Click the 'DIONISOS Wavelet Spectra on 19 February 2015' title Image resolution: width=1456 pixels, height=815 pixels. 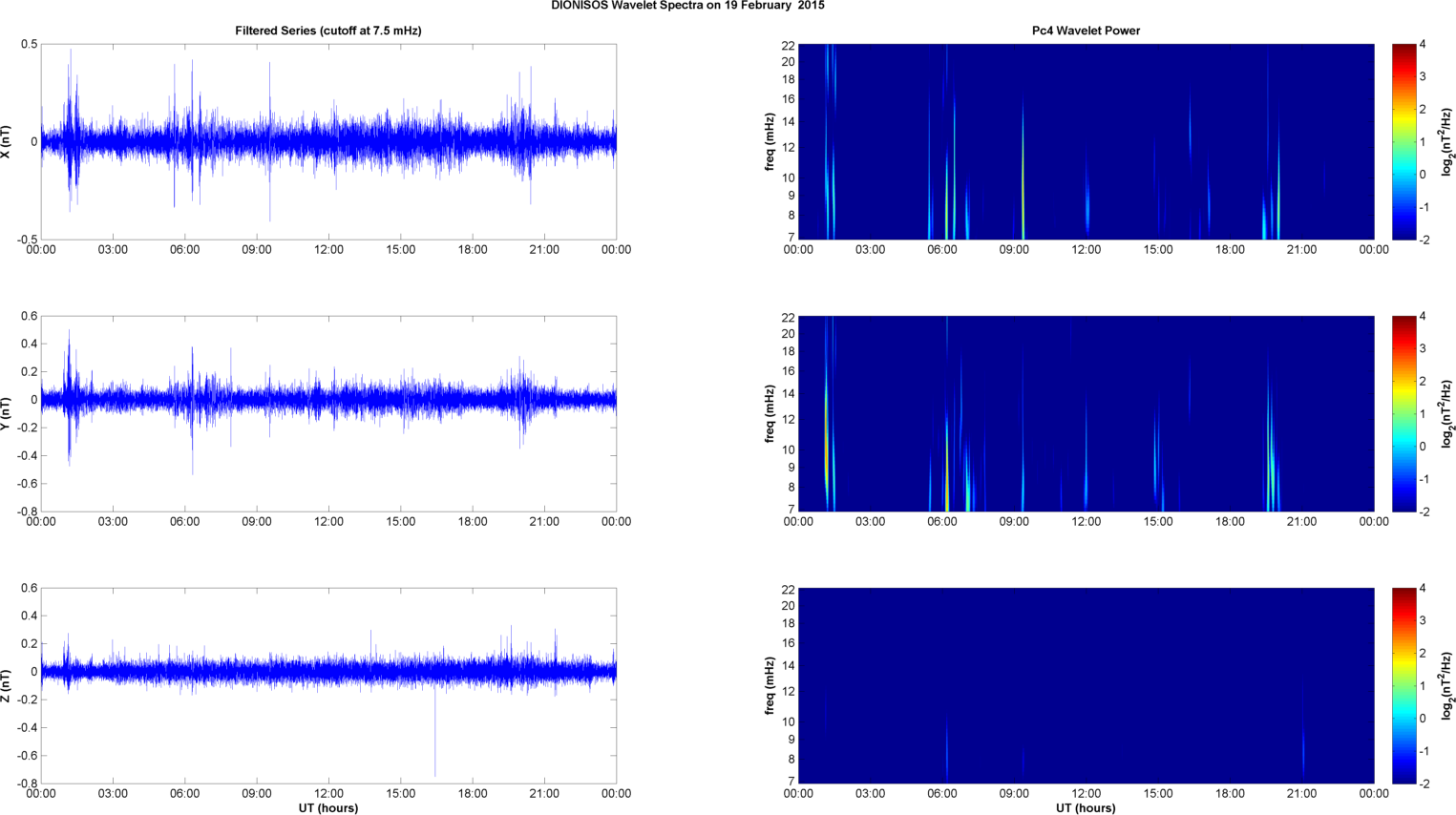click(x=687, y=6)
